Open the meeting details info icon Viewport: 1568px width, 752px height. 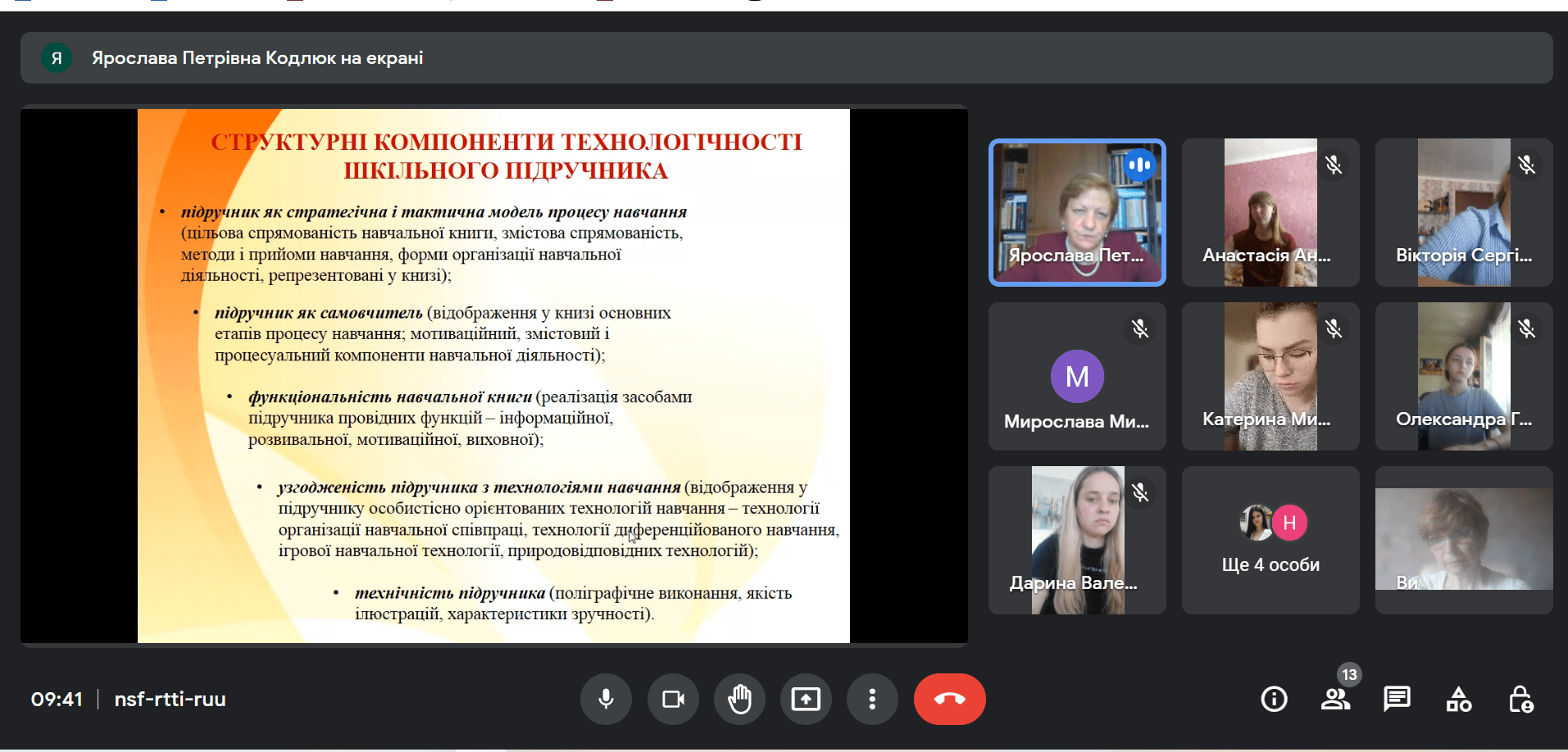click(1274, 699)
